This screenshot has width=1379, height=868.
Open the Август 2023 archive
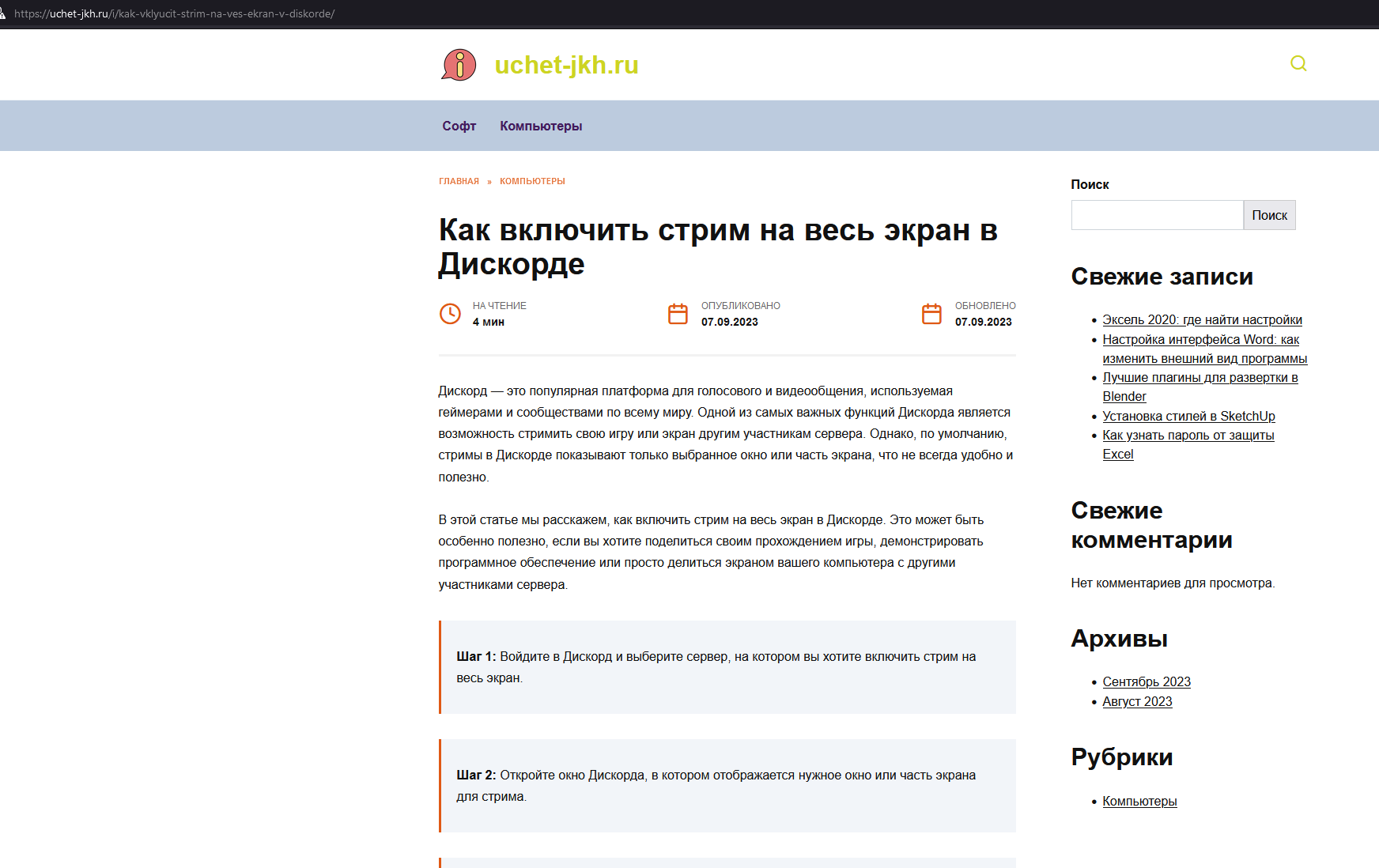tap(1137, 701)
